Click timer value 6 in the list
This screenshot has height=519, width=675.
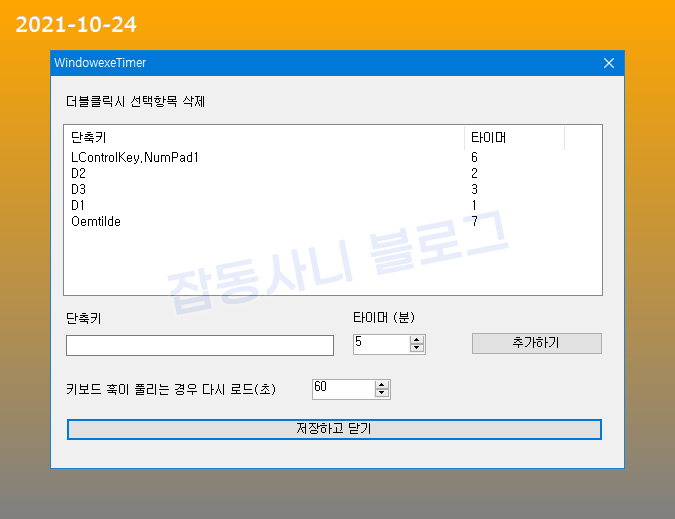[474, 158]
